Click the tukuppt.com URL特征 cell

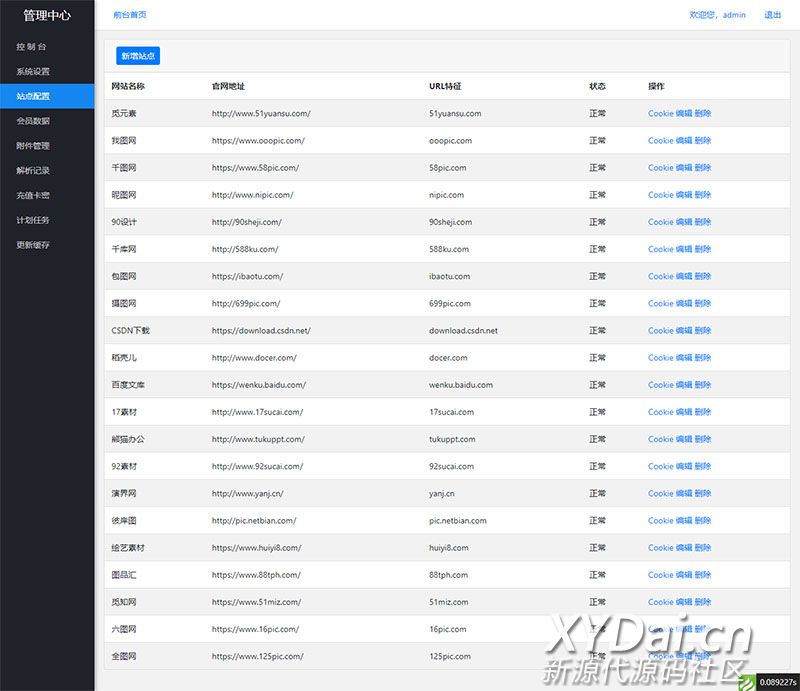tap(452, 439)
